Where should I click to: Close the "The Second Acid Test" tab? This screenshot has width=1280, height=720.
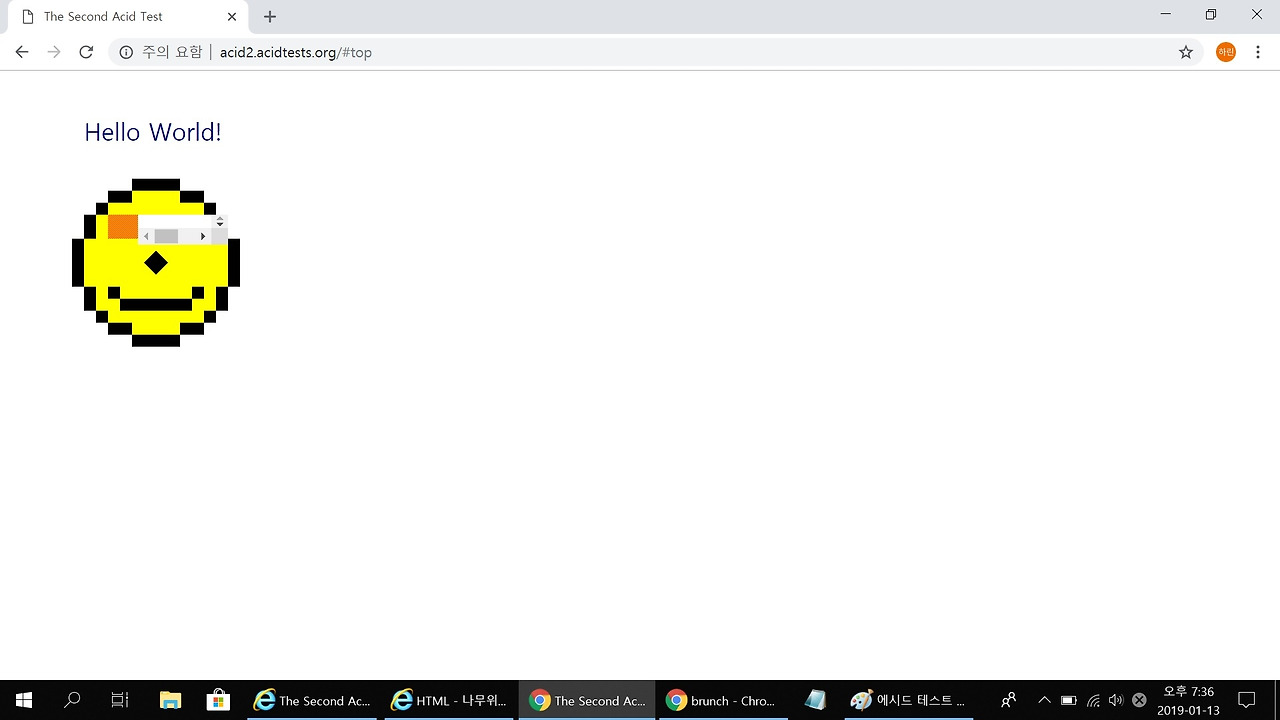(232, 16)
